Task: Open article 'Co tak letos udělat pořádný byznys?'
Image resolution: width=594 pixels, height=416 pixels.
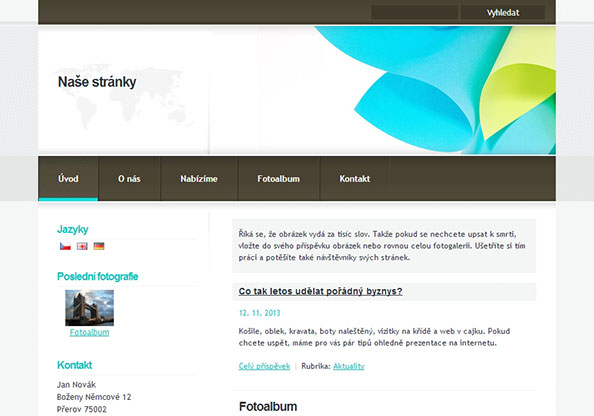Action: [320, 291]
